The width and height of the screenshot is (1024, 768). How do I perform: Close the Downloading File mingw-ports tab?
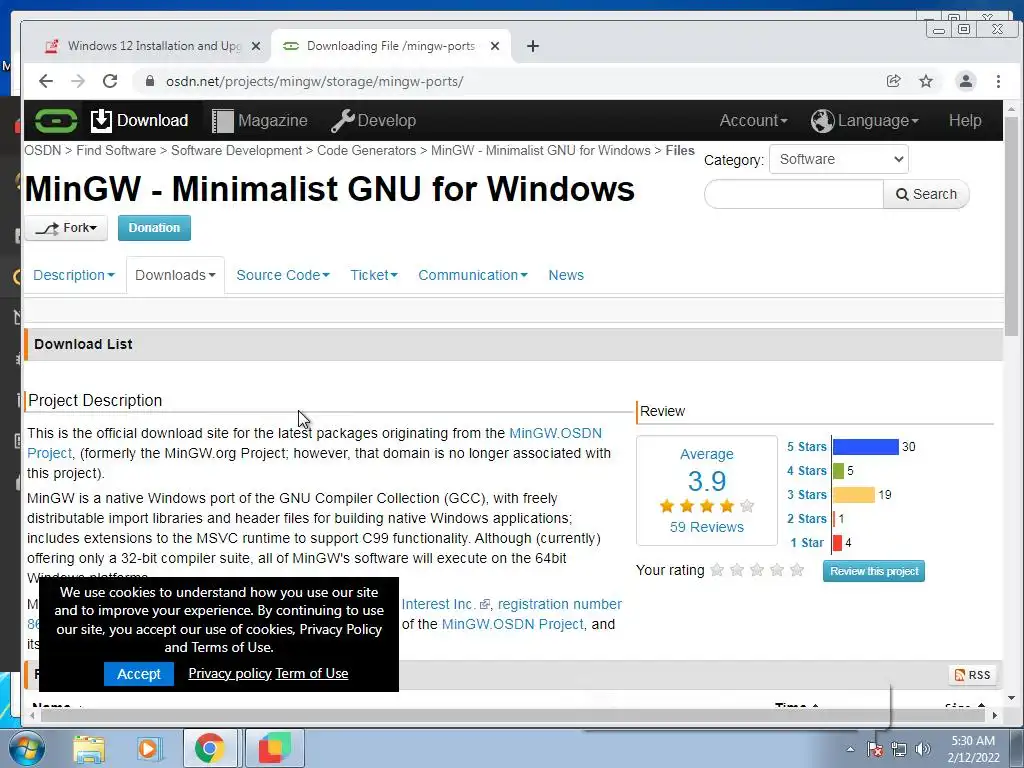pos(495,46)
